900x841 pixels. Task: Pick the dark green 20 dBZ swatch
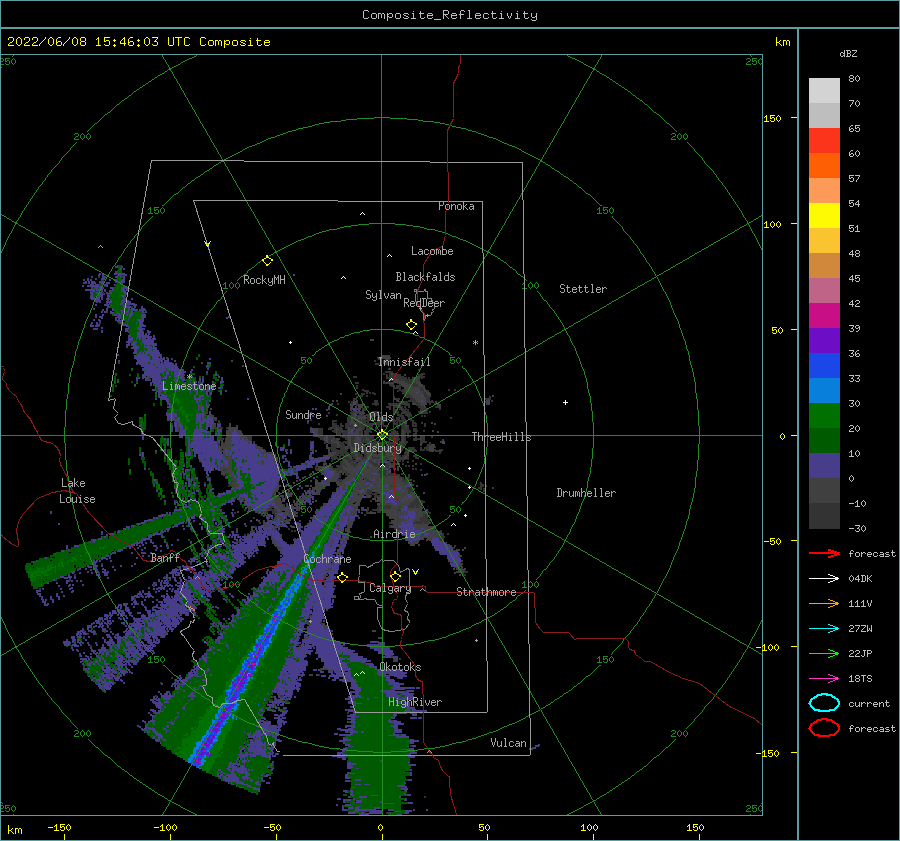(x=824, y=440)
